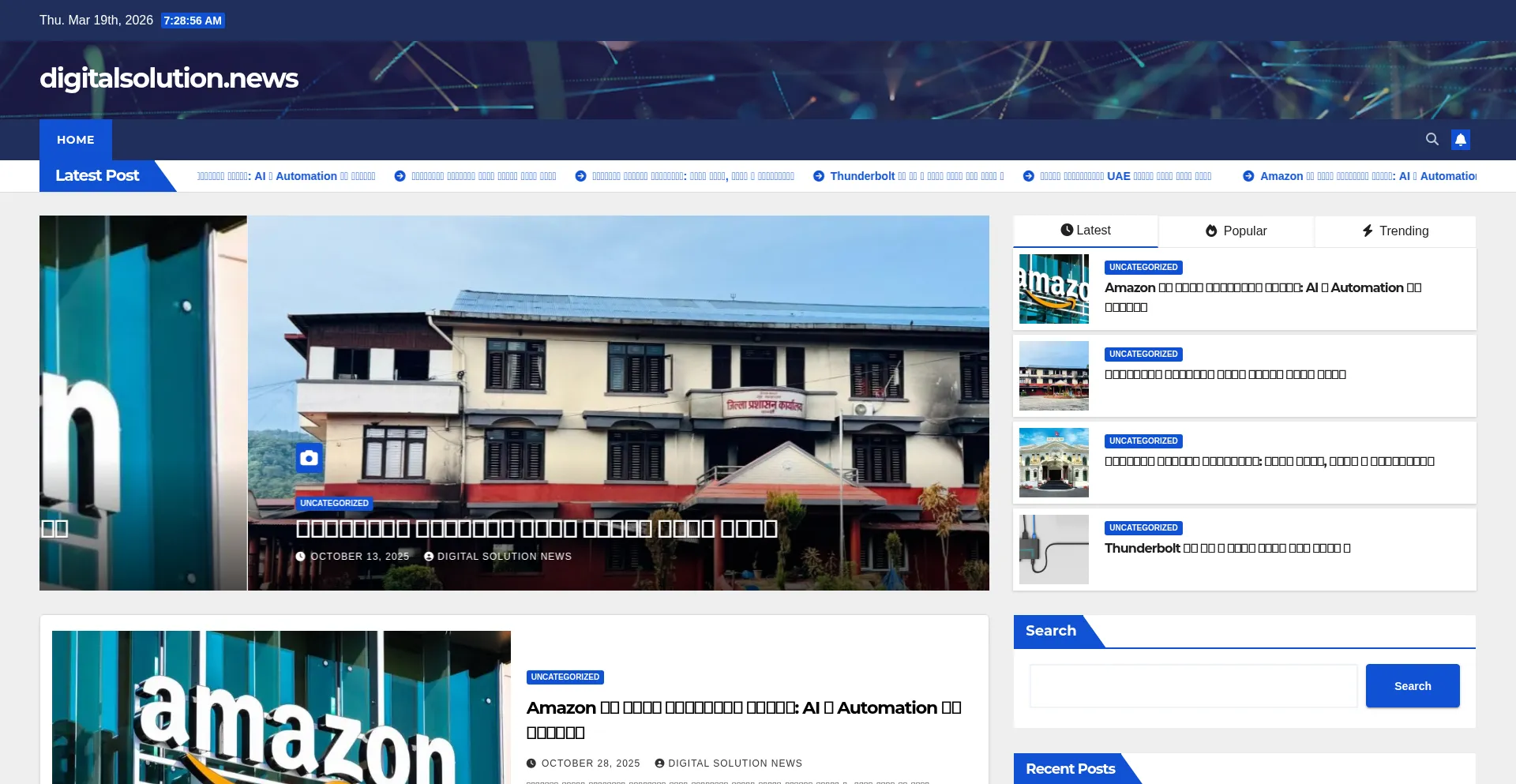1516x784 pixels.
Task: Open the Amazon AI Automation sidebar headline
Action: (x=1263, y=297)
